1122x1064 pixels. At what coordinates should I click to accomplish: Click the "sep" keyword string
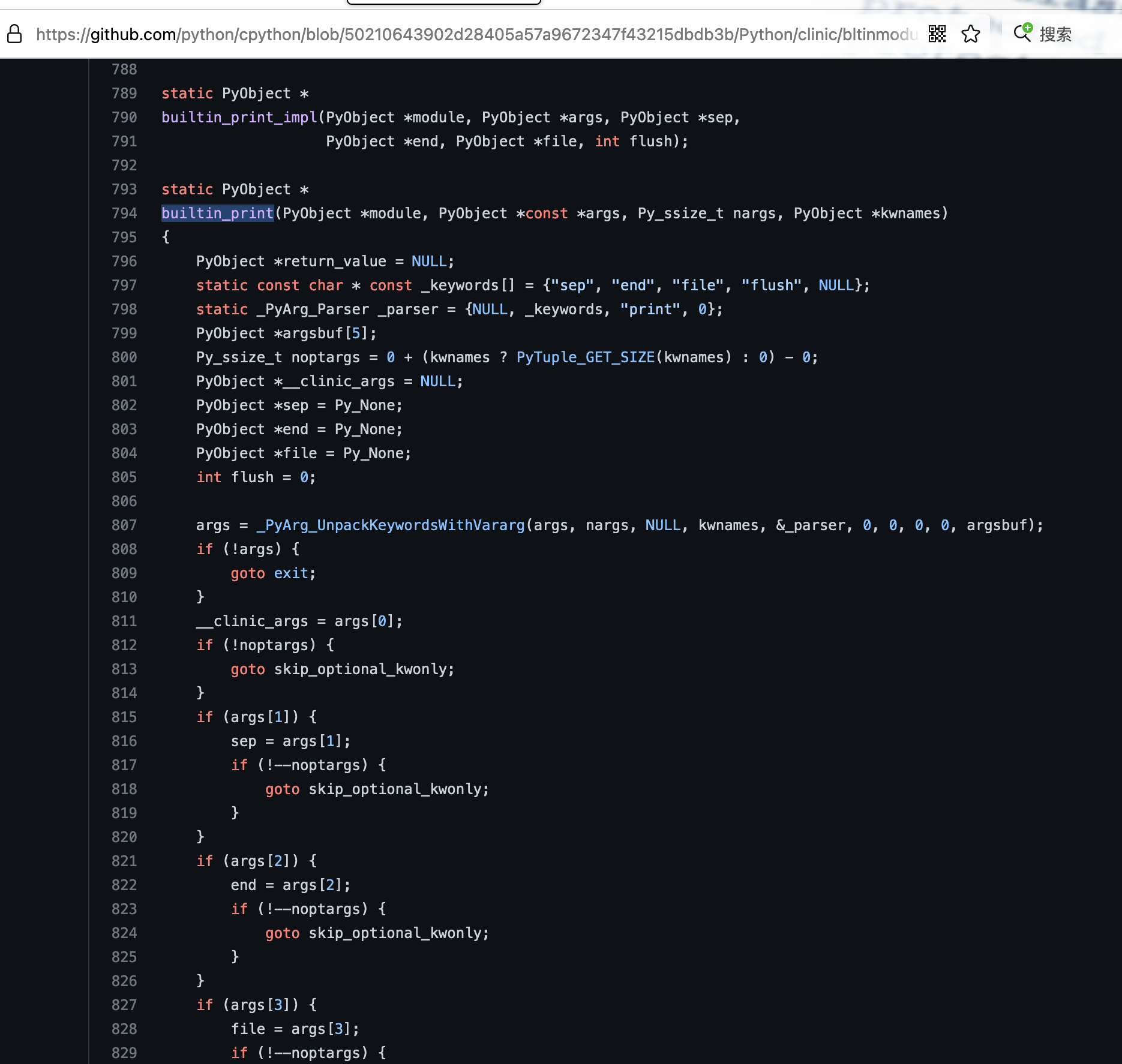click(x=572, y=285)
